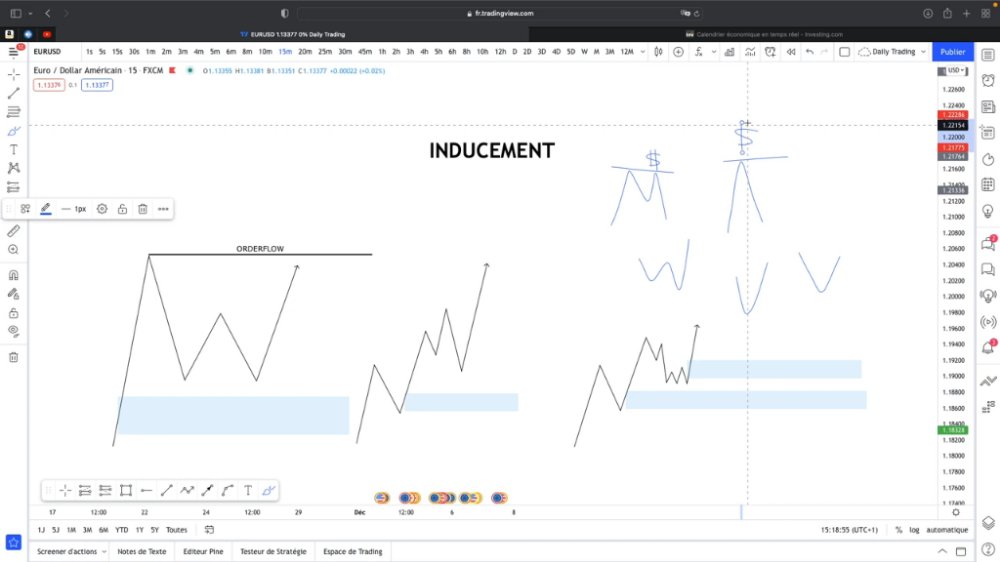1000x562 pixels.
Task: Open the fx indicators menu
Action: tap(700, 52)
